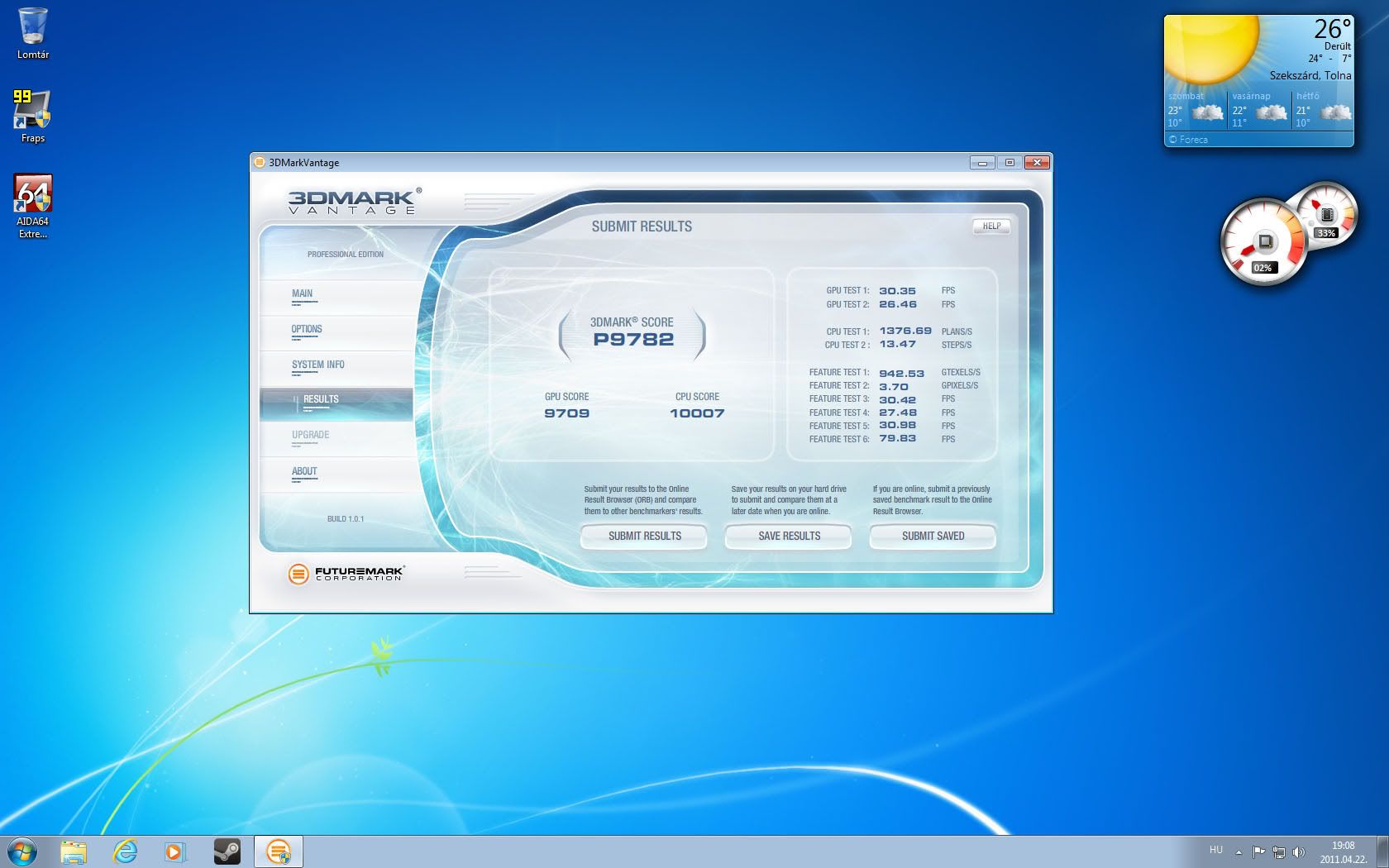Image resolution: width=1389 pixels, height=868 pixels.
Task: Click FEATURE TEST 3 value 30.42
Action: [897, 400]
